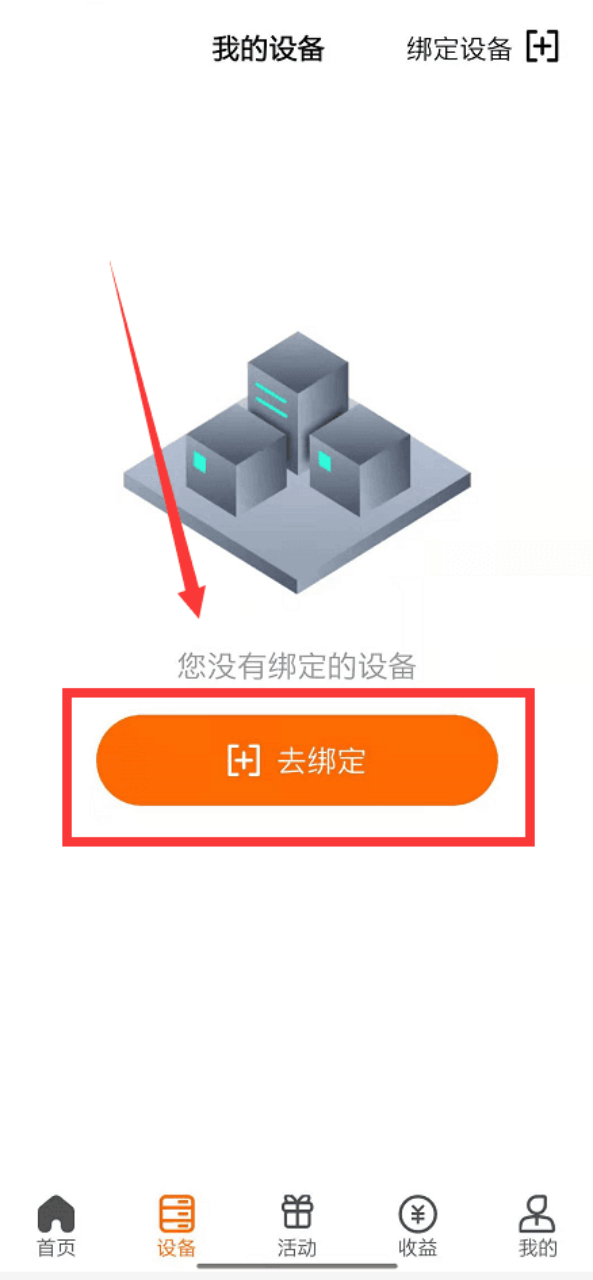Image resolution: width=593 pixels, height=1280 pixels.
Task: Select the house icon for 首页
Action: [x=56, y=1215]
